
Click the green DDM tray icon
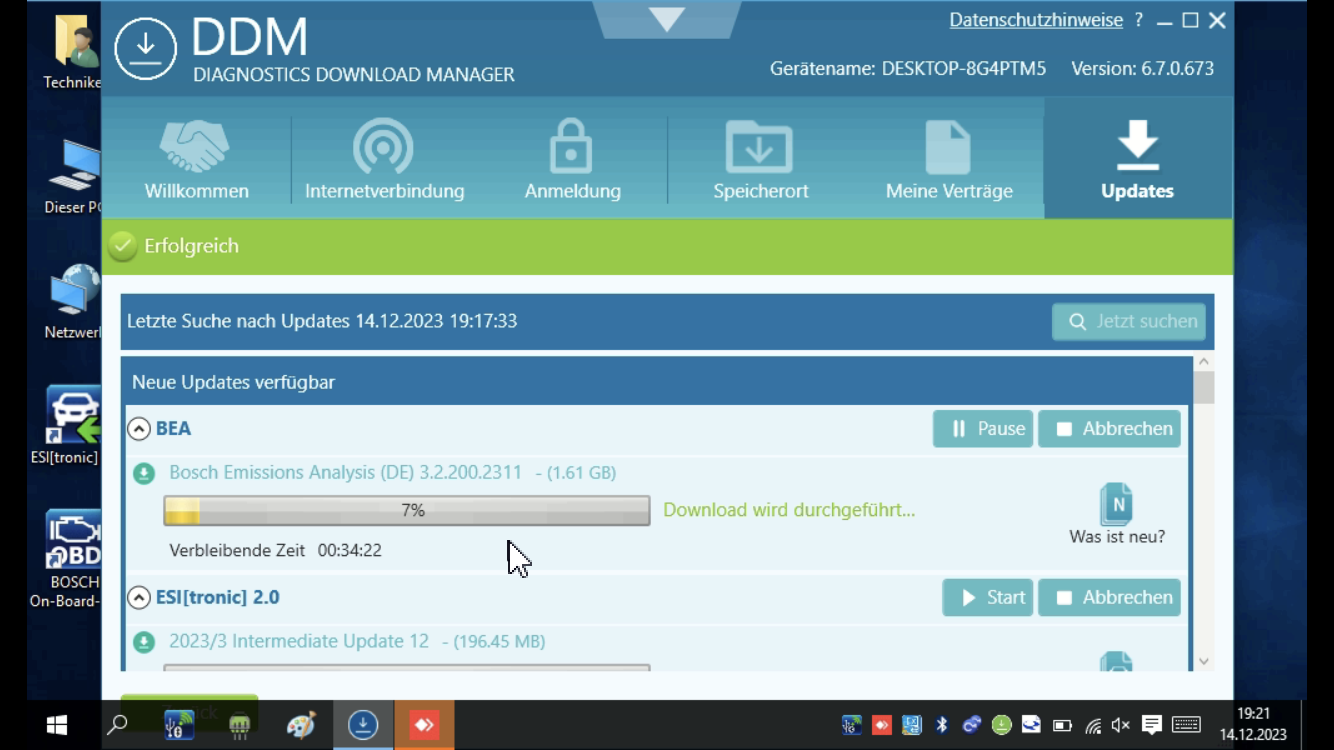click(1001, 725)
